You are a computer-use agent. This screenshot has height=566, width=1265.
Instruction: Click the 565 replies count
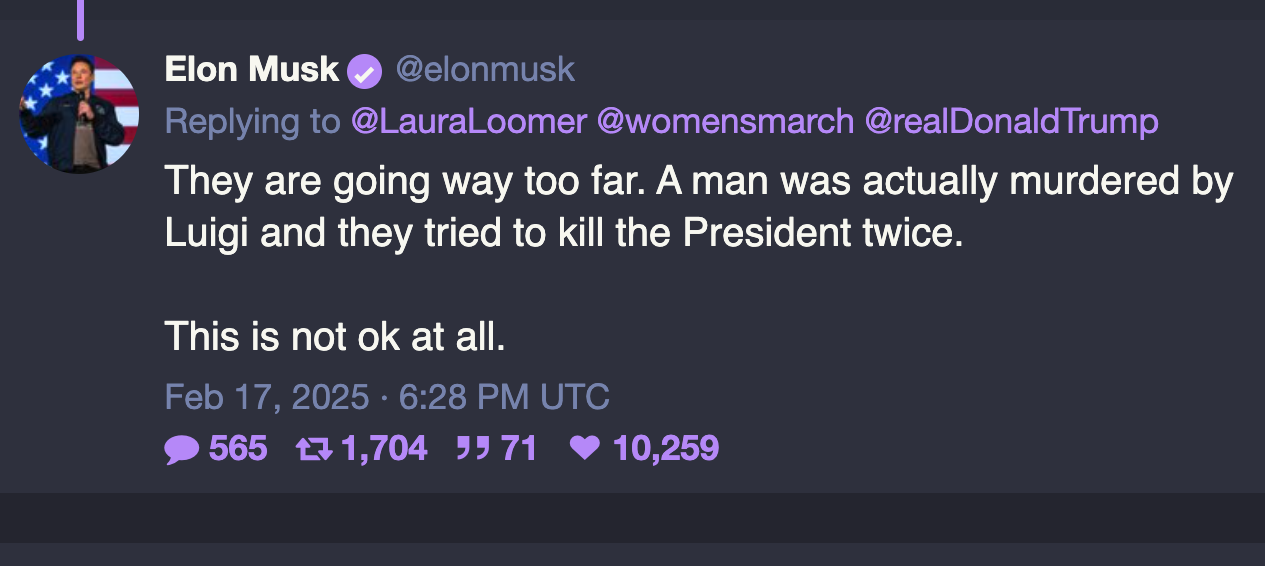point(238,449)
